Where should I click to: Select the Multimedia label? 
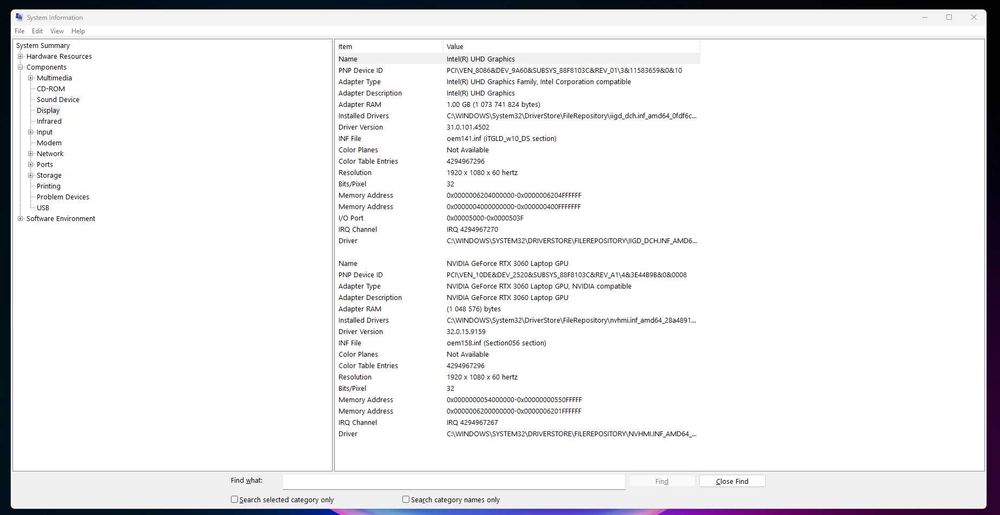tap(54, 78)
